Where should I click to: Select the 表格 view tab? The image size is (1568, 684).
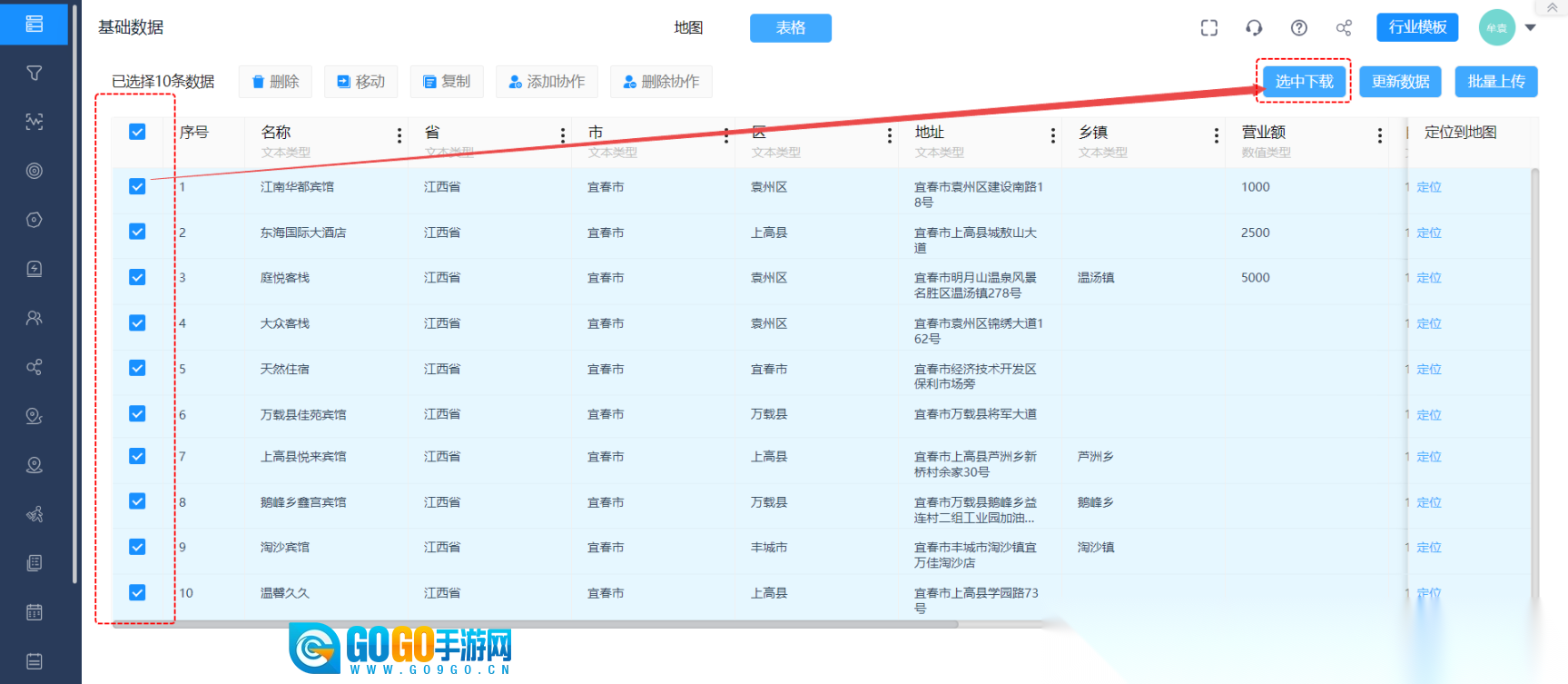[x=790, y=28]
